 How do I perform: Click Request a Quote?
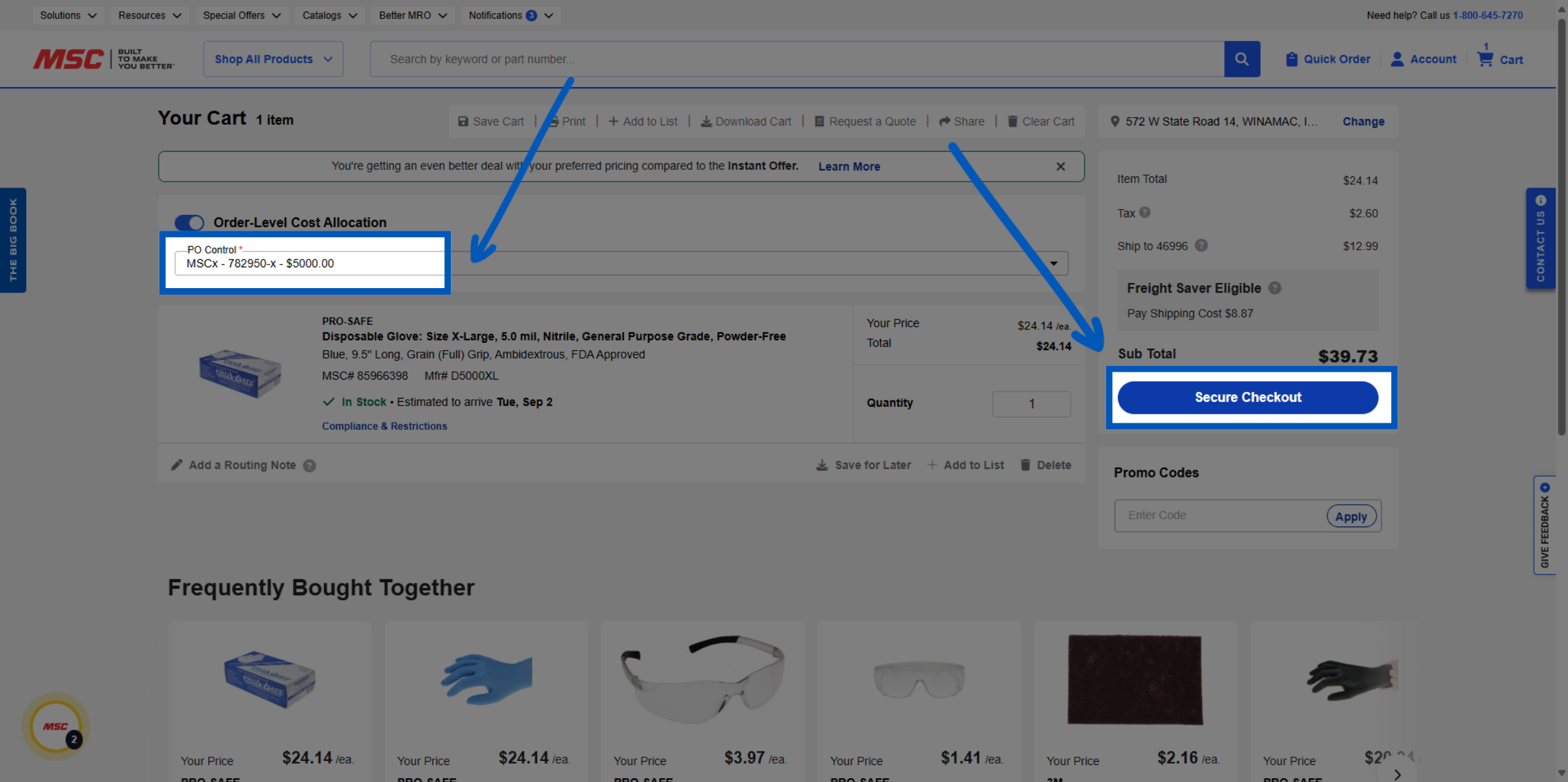click(865, 122)
